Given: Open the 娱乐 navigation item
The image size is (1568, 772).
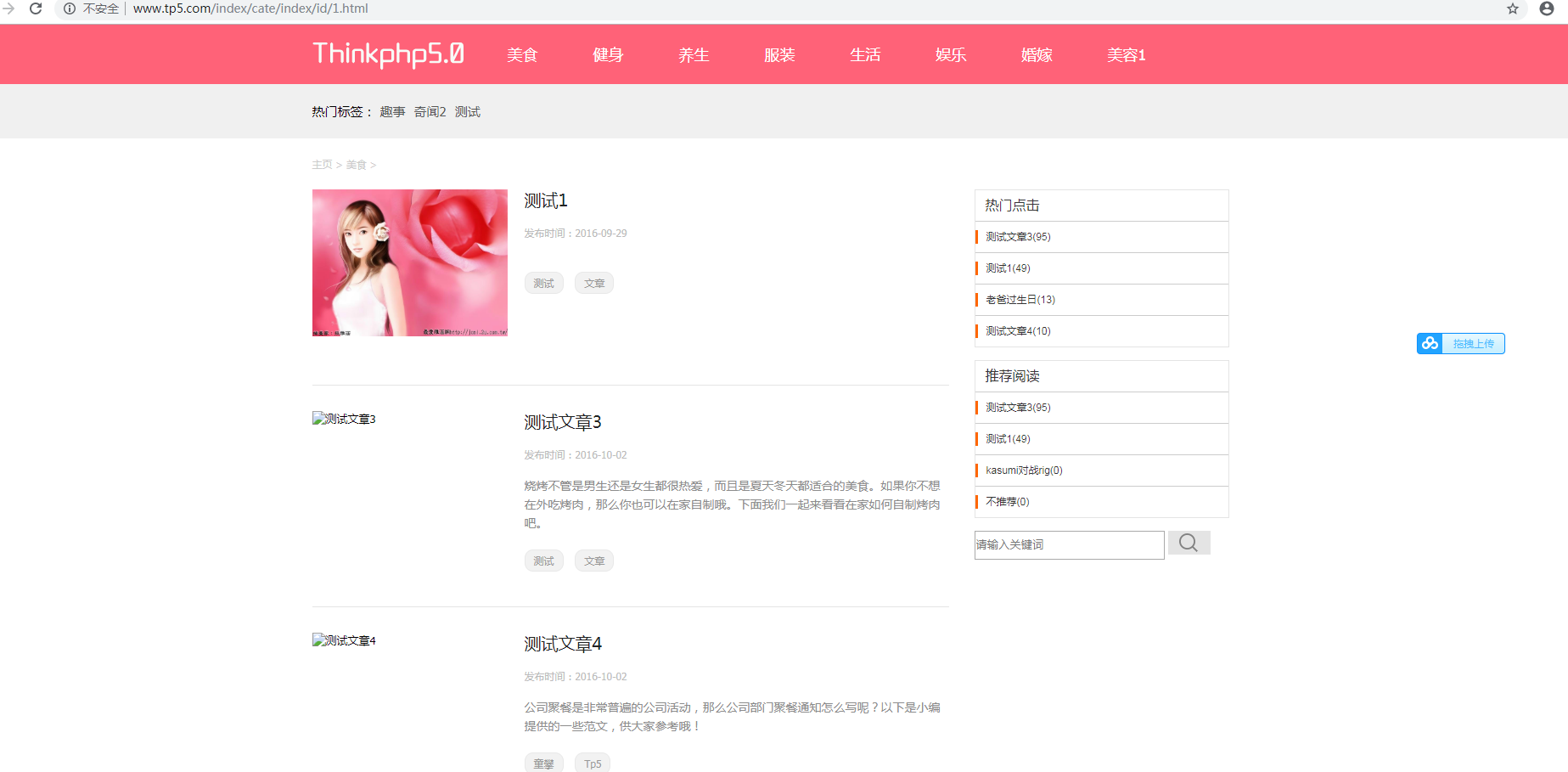Looking at the screenshot, I should [950, 54].
